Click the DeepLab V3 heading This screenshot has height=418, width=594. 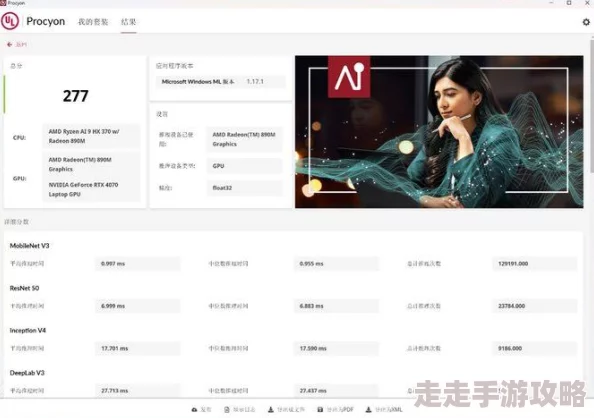pyautogui.click(x=27, y=373)
